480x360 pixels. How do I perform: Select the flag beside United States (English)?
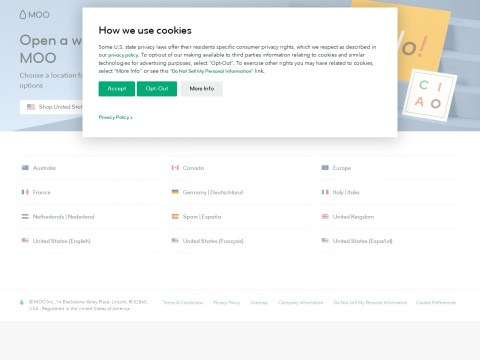click(x=25, y=241)
